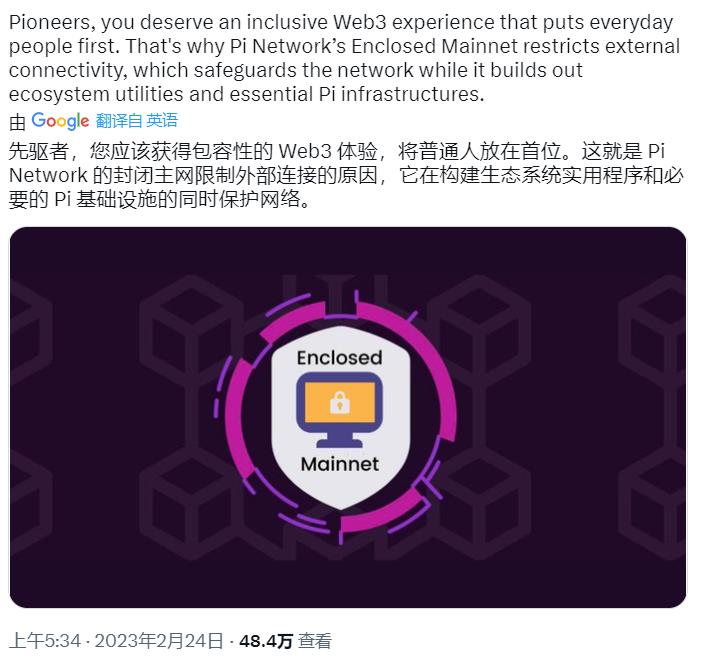Click the cube outline right of shield
The image size is (703, 658).
[x=479, y=330]
